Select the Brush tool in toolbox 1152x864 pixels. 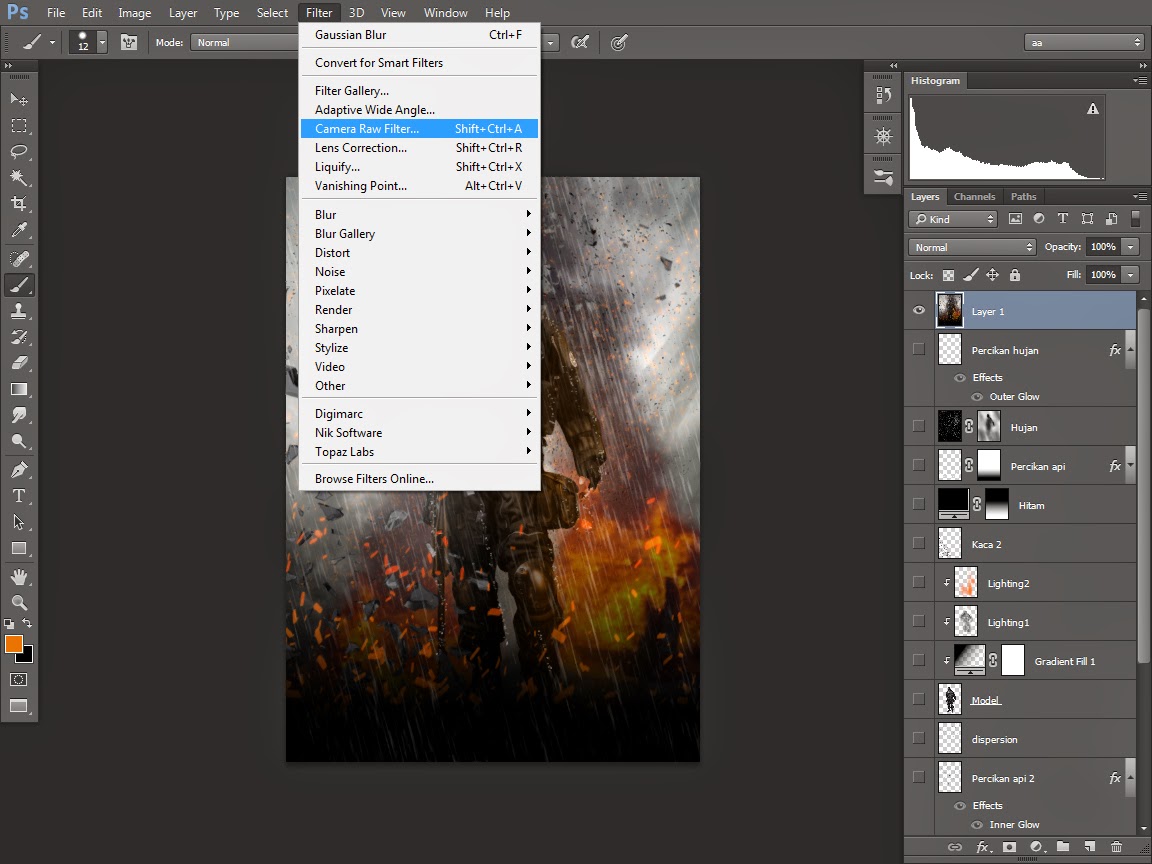click(x=19, y=285)
